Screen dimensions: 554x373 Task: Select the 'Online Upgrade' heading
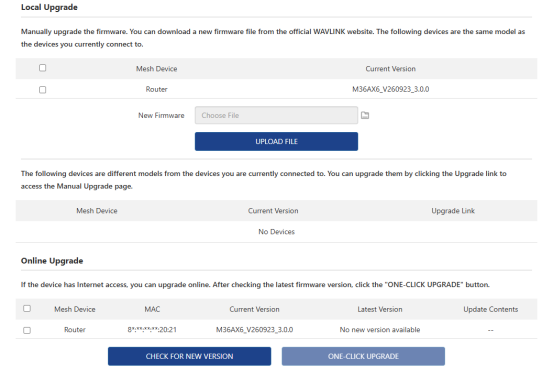pos(52,261)
